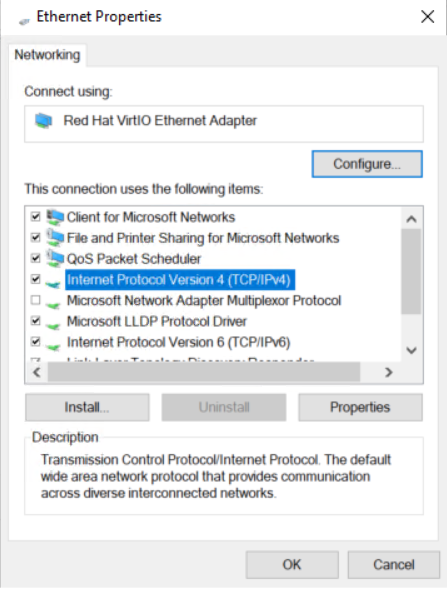
Task: Click the horizontal scroll right arrow
Action: point(388,372)
